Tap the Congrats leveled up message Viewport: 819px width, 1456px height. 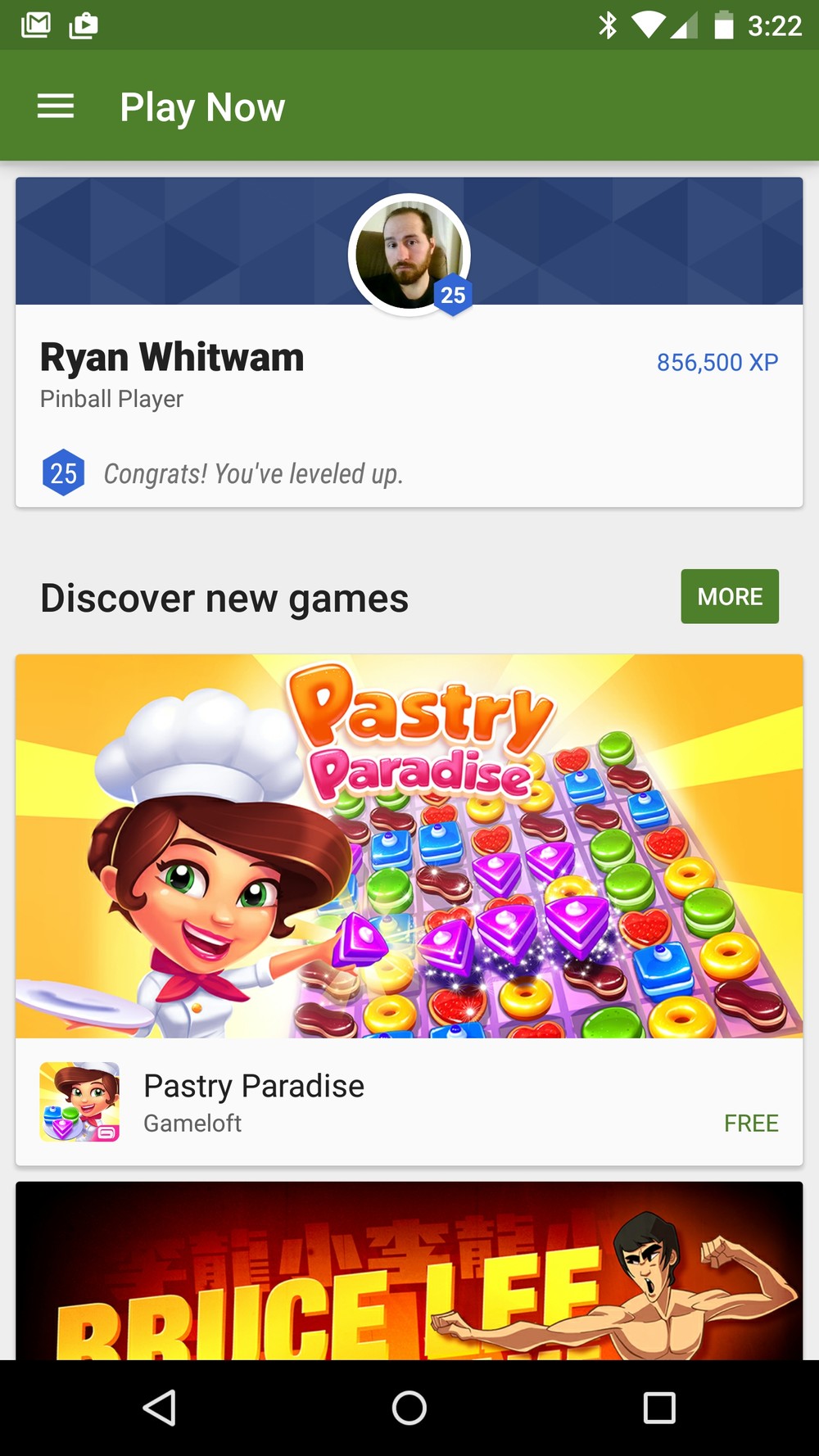click(253, 473)
